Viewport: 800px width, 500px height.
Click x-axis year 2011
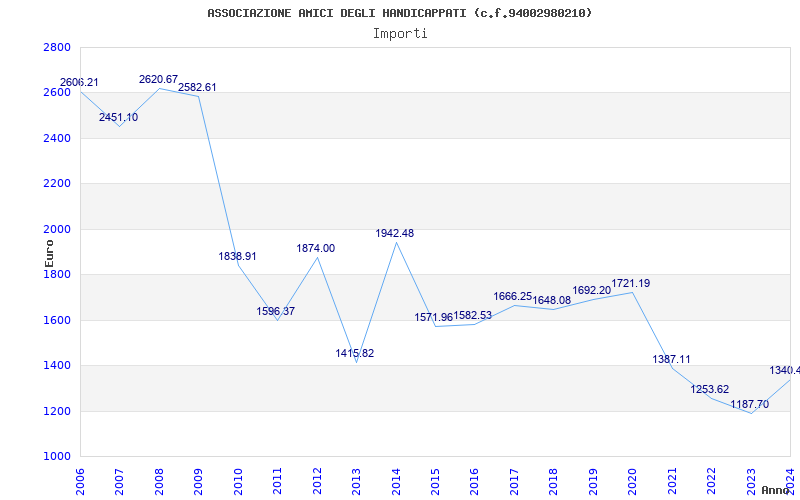(x=278, y=481)
